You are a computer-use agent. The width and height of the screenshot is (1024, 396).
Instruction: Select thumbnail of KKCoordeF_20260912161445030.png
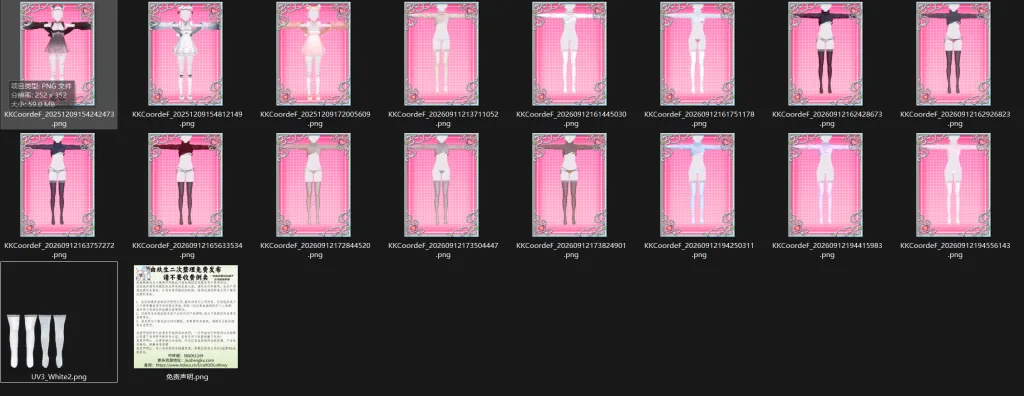pos(569,54)
